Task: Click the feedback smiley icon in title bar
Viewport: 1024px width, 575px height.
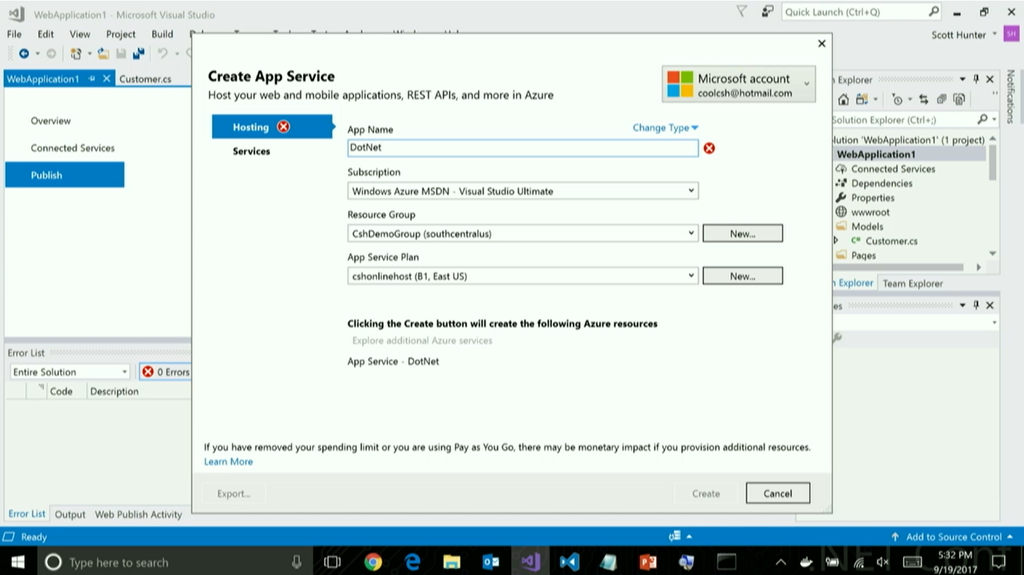Action: tap(767, 12)
